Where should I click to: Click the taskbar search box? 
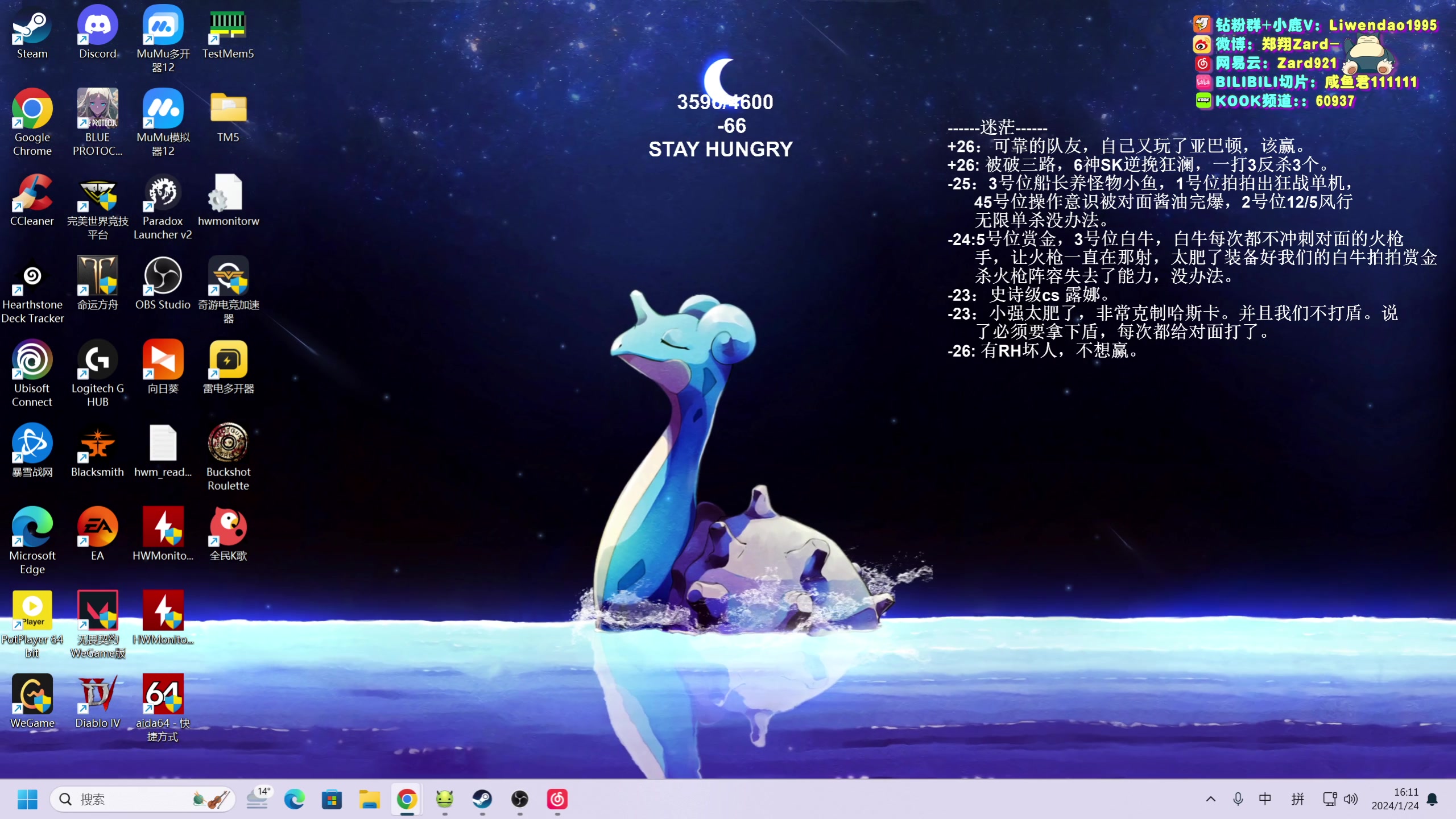click(142, 799)
